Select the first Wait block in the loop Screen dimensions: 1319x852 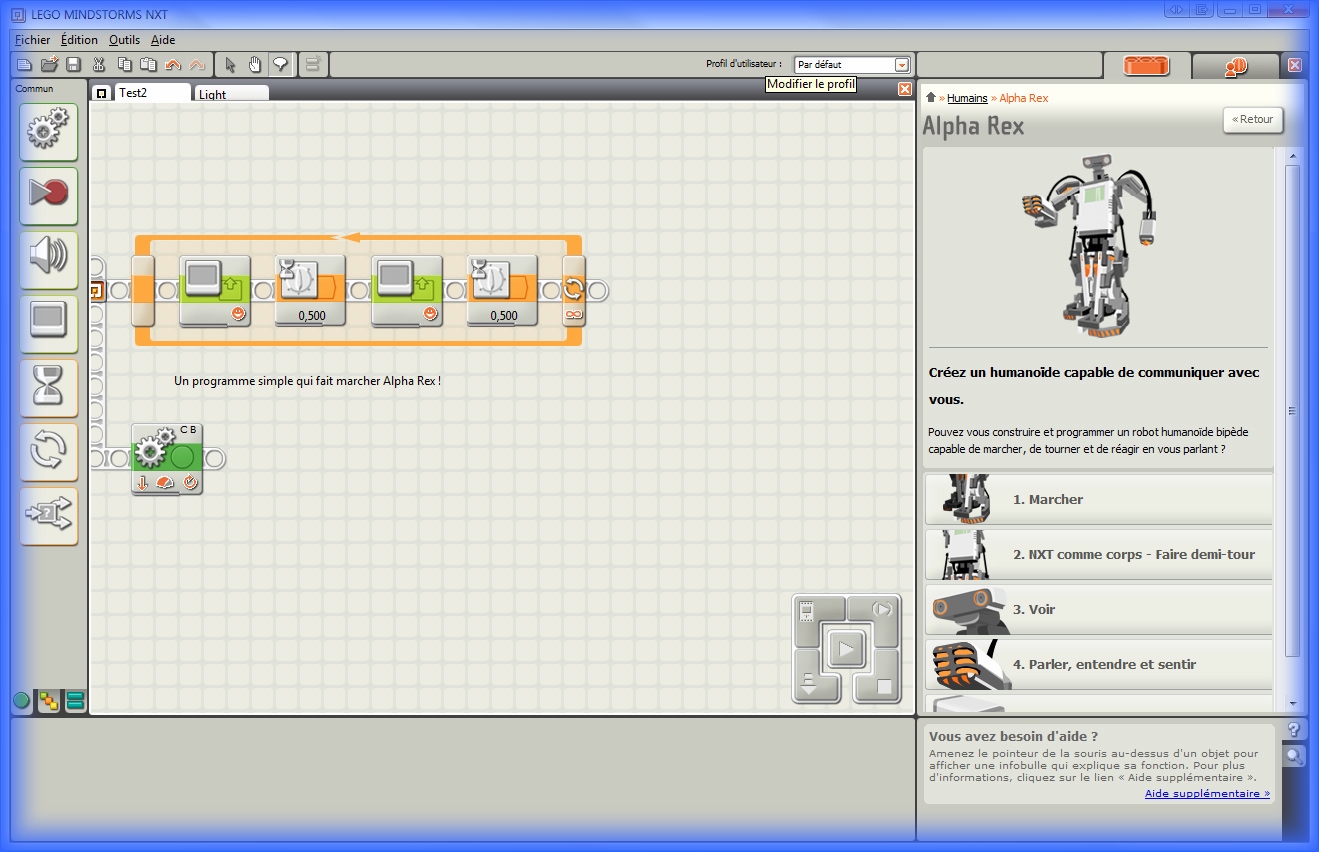311,290
